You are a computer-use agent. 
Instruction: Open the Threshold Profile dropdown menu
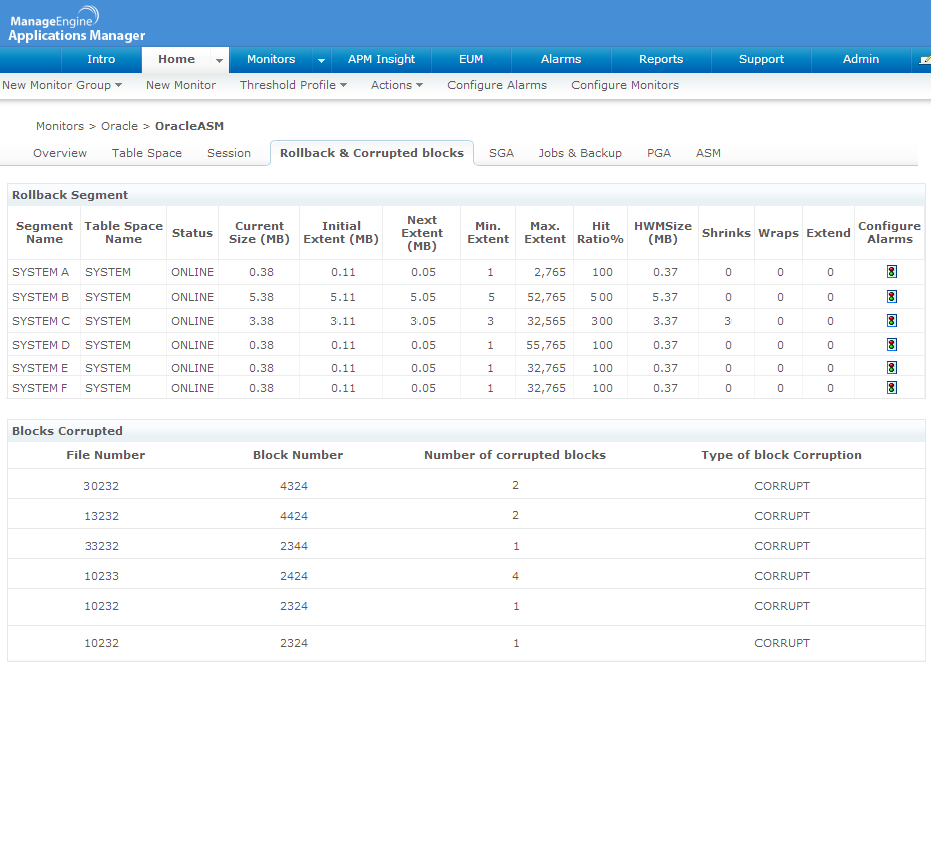click(293, 85)
